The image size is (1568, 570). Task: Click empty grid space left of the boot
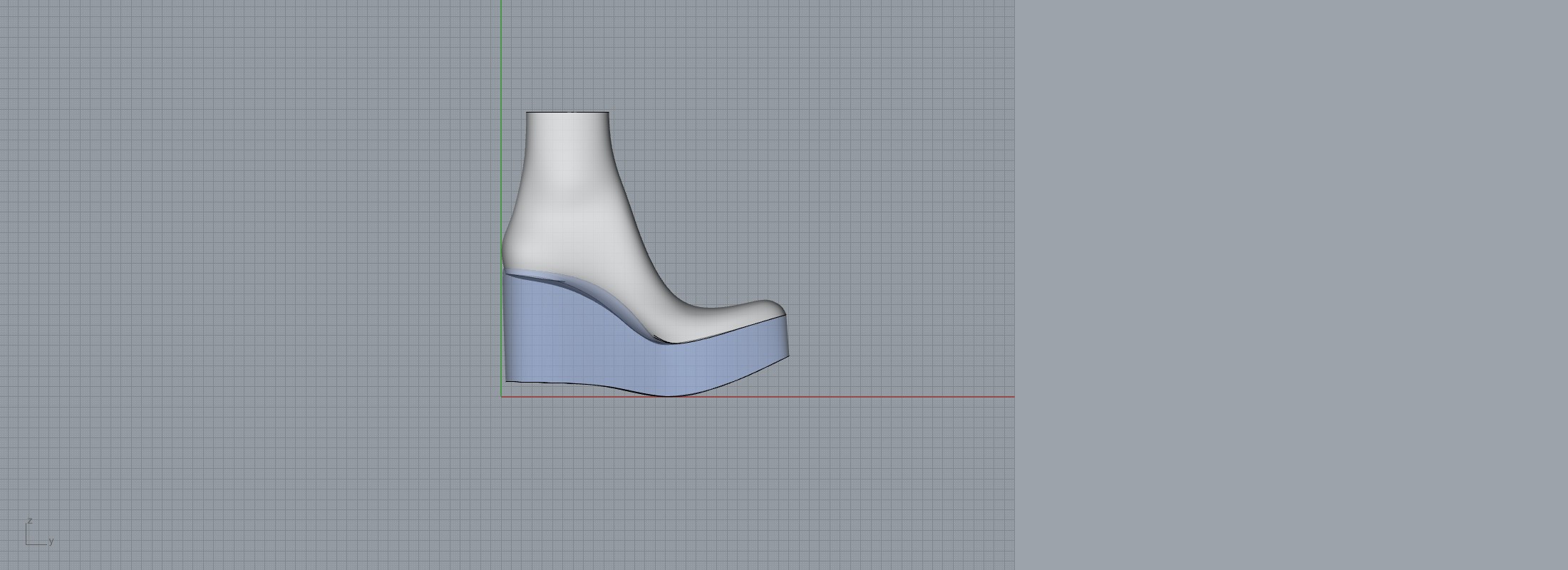point(249,249)
